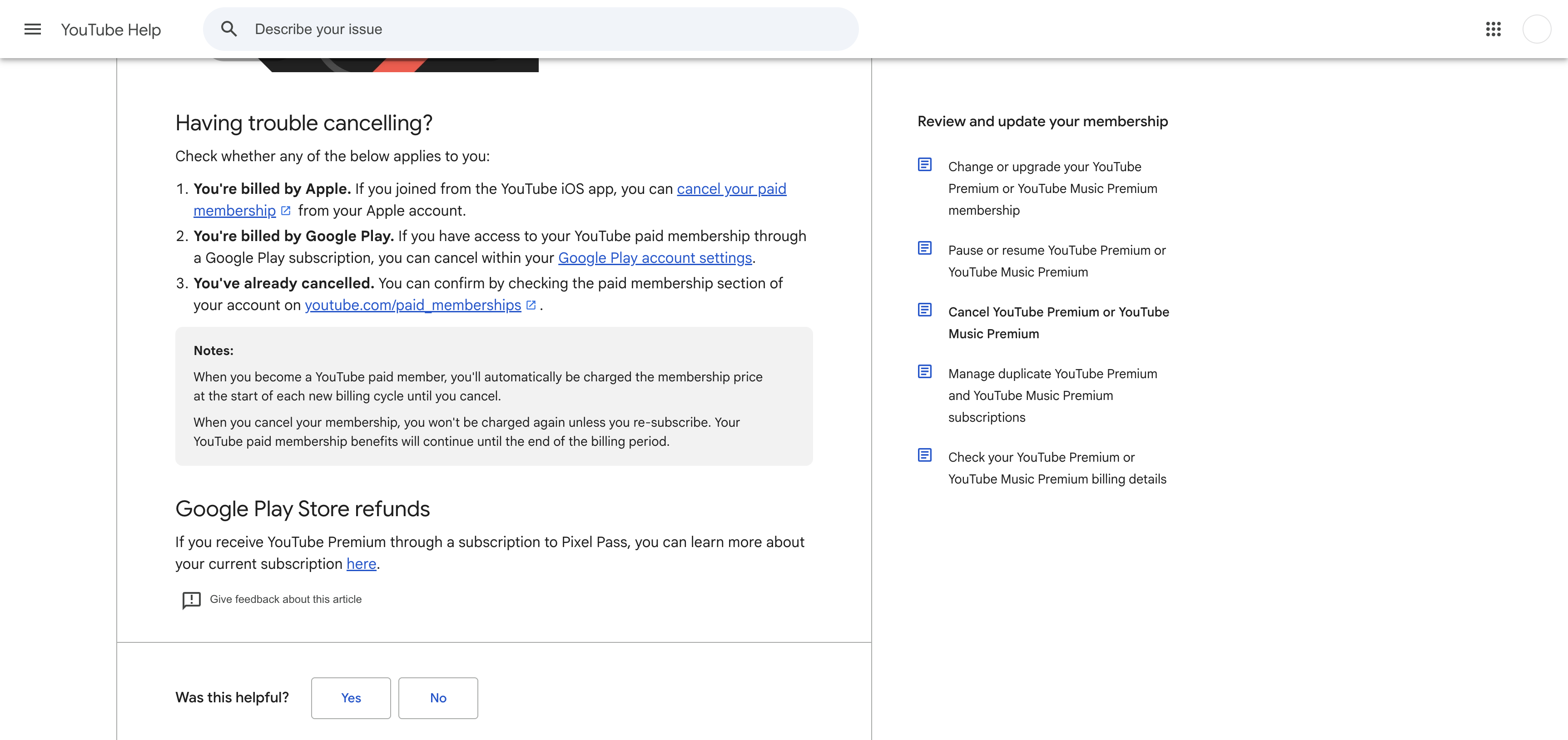1568x740 pixels.
Task: Click the article icon beside Pause or resume
Action: [925, 248]
